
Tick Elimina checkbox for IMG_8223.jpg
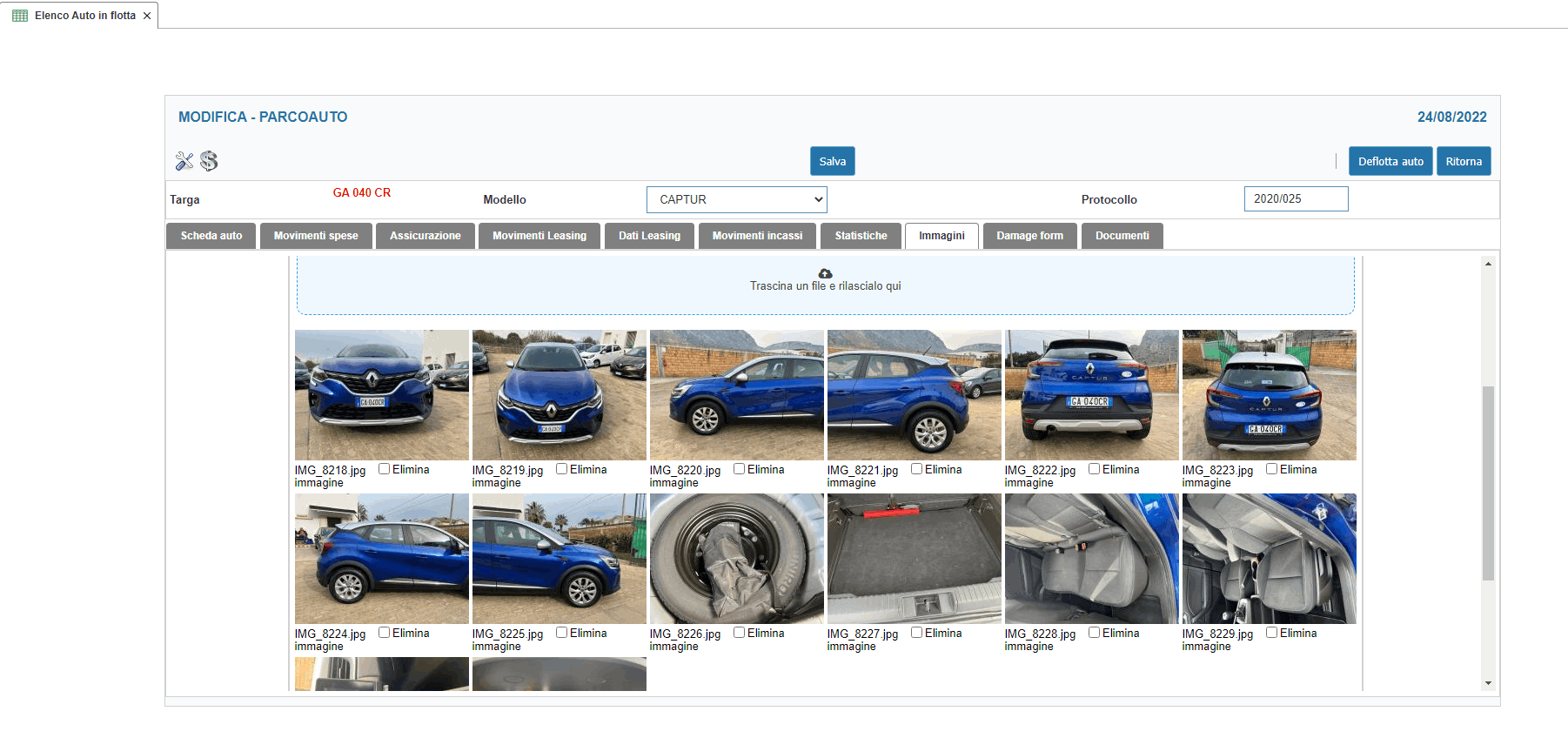click(x=1271, y=469)
